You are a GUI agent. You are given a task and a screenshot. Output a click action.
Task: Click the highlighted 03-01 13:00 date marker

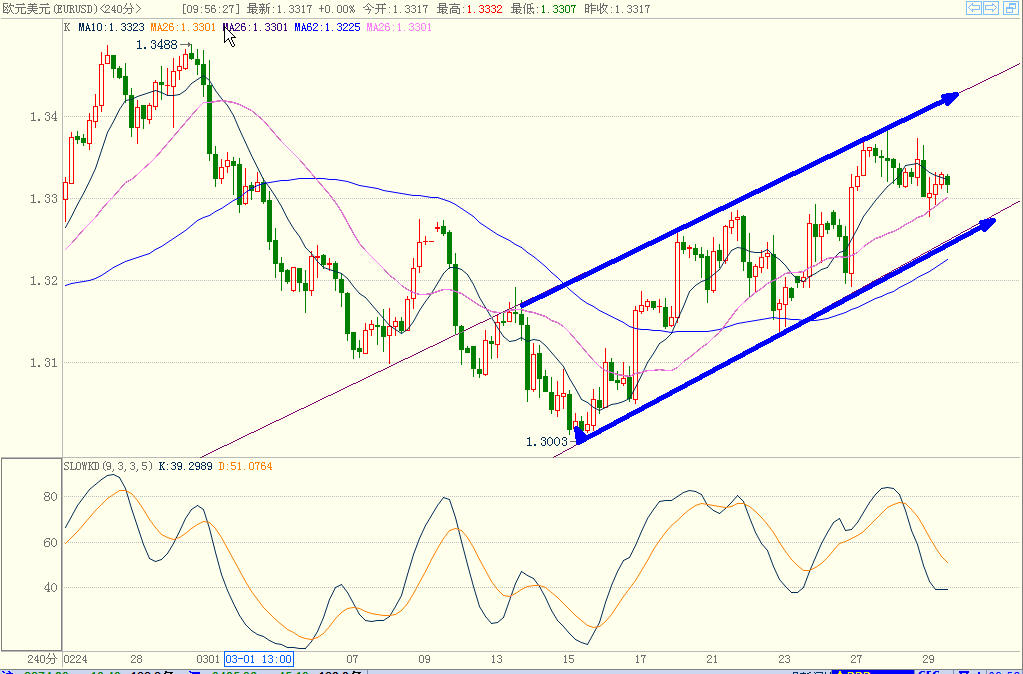258,658
